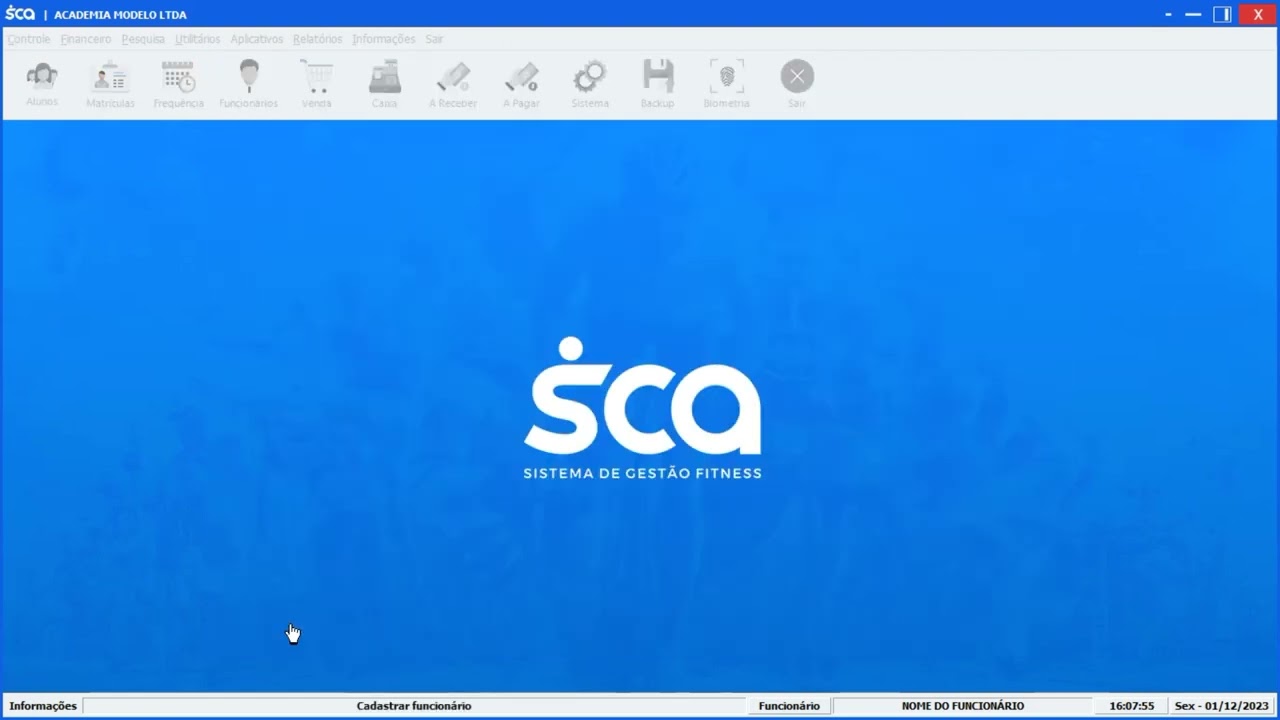Viewport: 1280px width, 720px height.
Task: Open the A Pagar payables icon
Action: (x=521, y=84)
